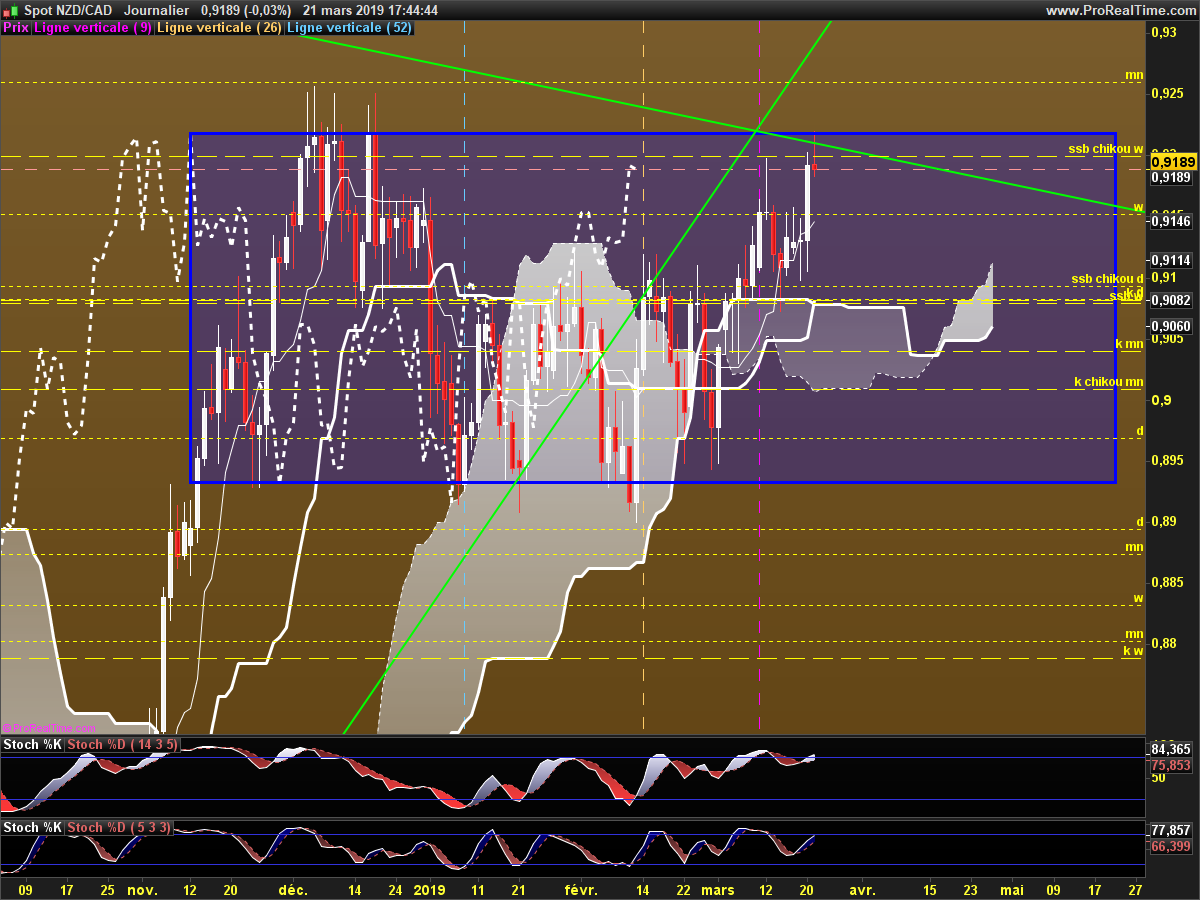
Task: Click the k chikou mn level label
Action: point(1108,382)
